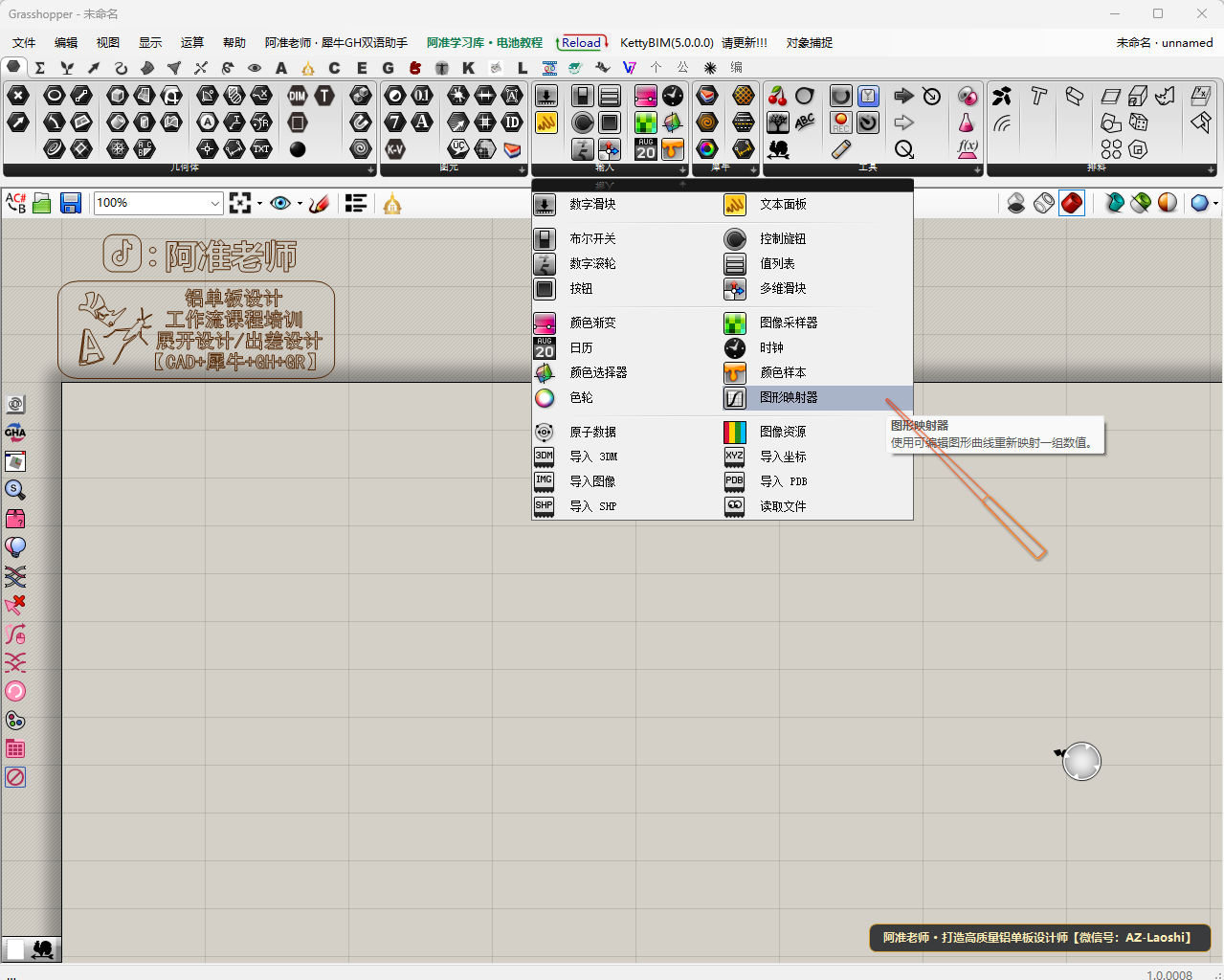This screenshot has height=980, width=1224.
Task: Click the red prohibition circle sidebar icon
Action: tap(15, 777)
